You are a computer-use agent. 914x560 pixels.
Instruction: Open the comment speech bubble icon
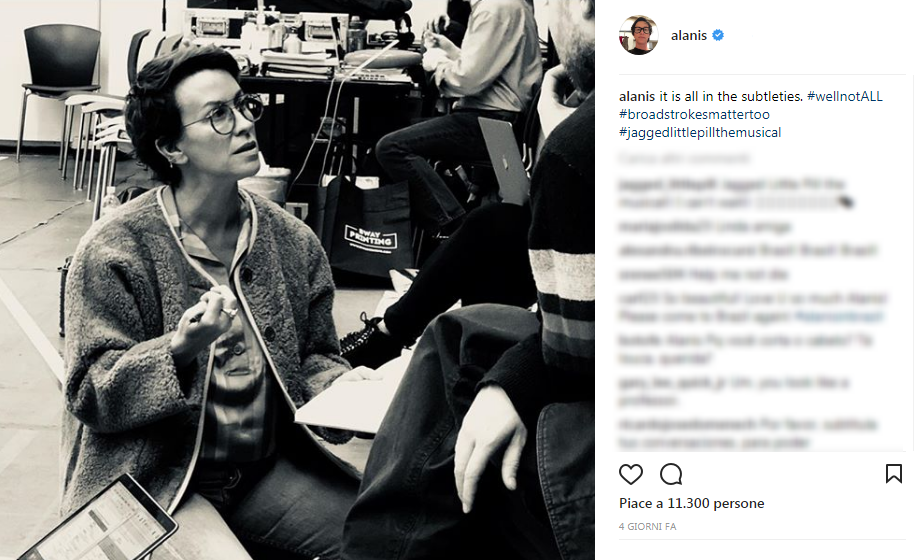pos(671,474)
